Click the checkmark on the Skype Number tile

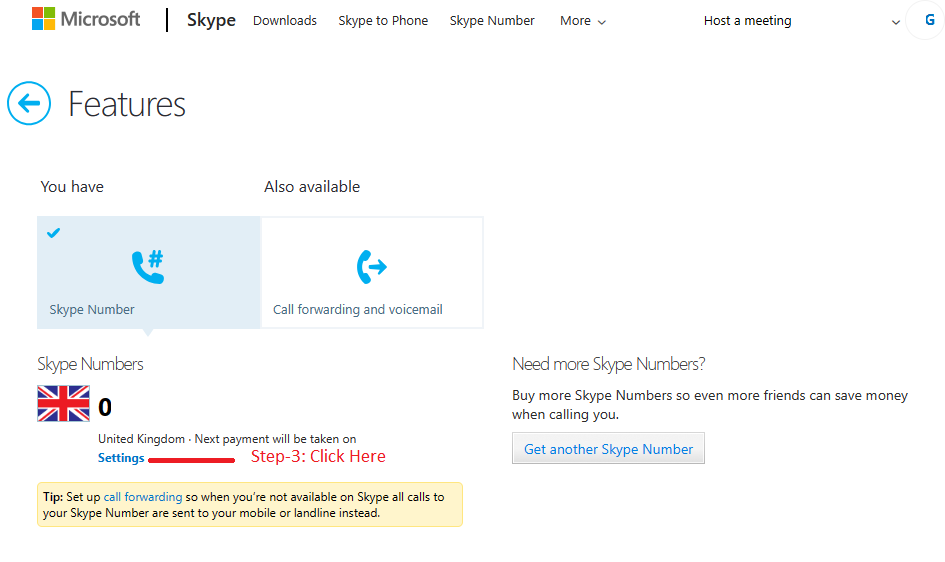coord(54,233)
